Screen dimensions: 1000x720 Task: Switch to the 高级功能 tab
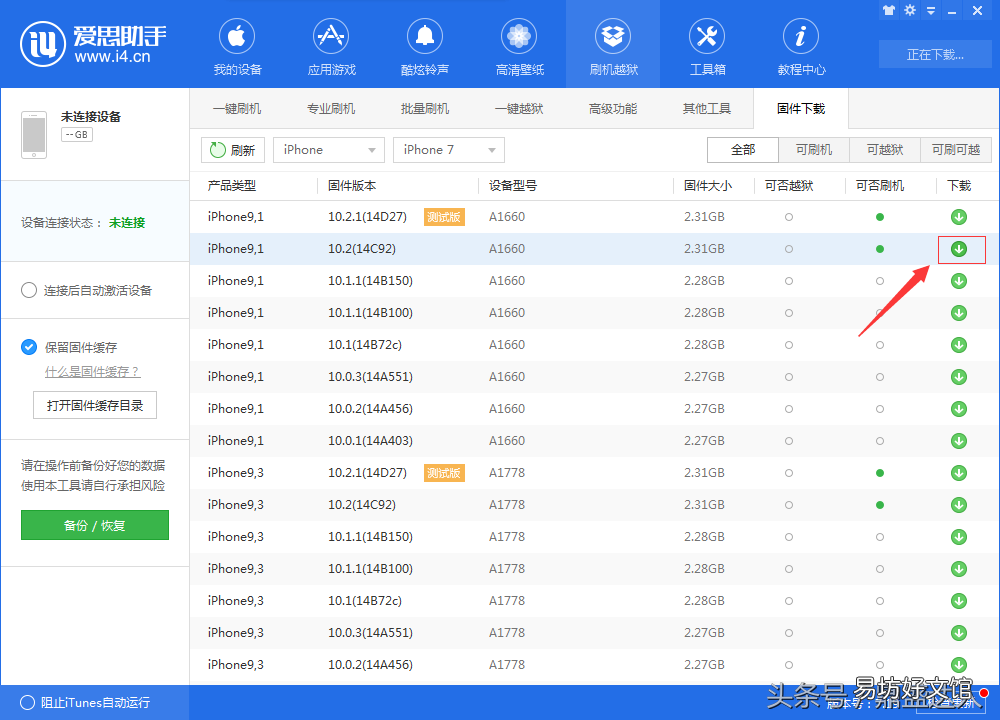tap(613, 108)
